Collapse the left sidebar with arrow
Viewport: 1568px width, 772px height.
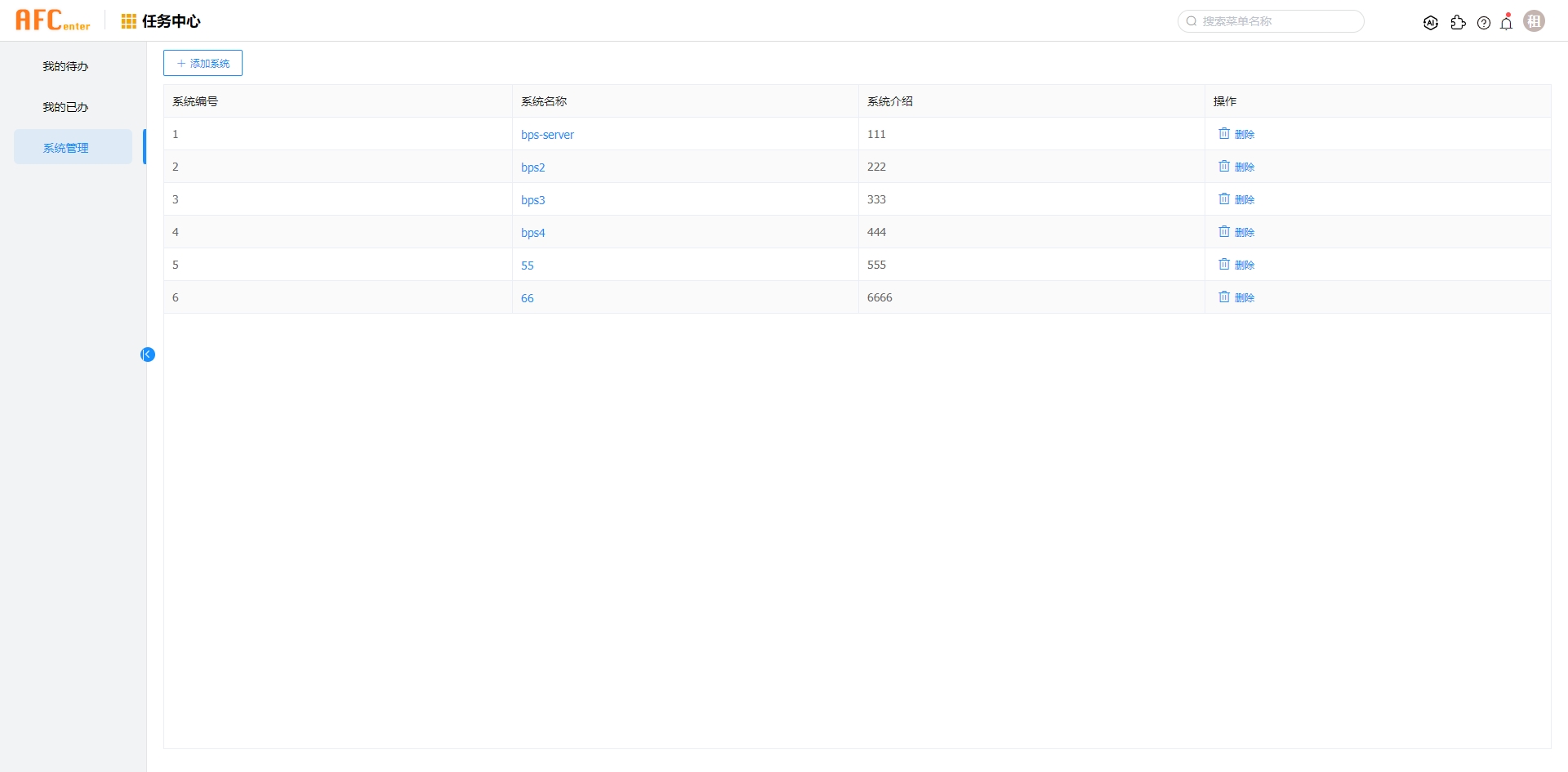(148, 355)
